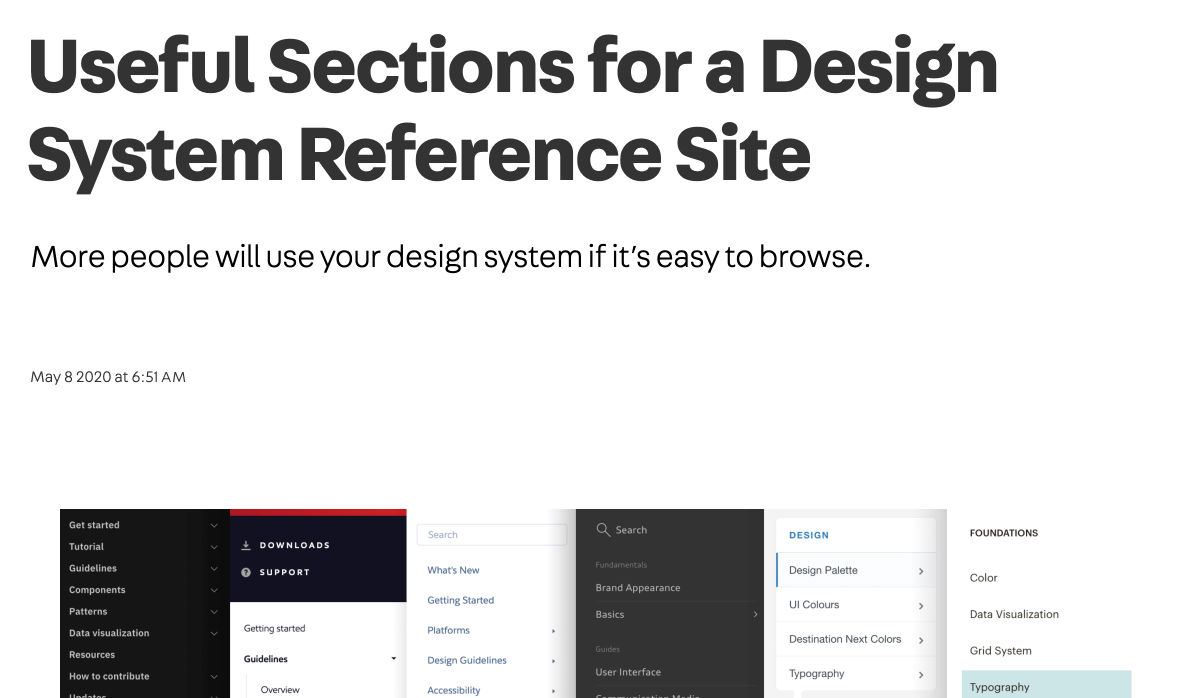
Task: Click the article title heading
Action: click(514, 110)
